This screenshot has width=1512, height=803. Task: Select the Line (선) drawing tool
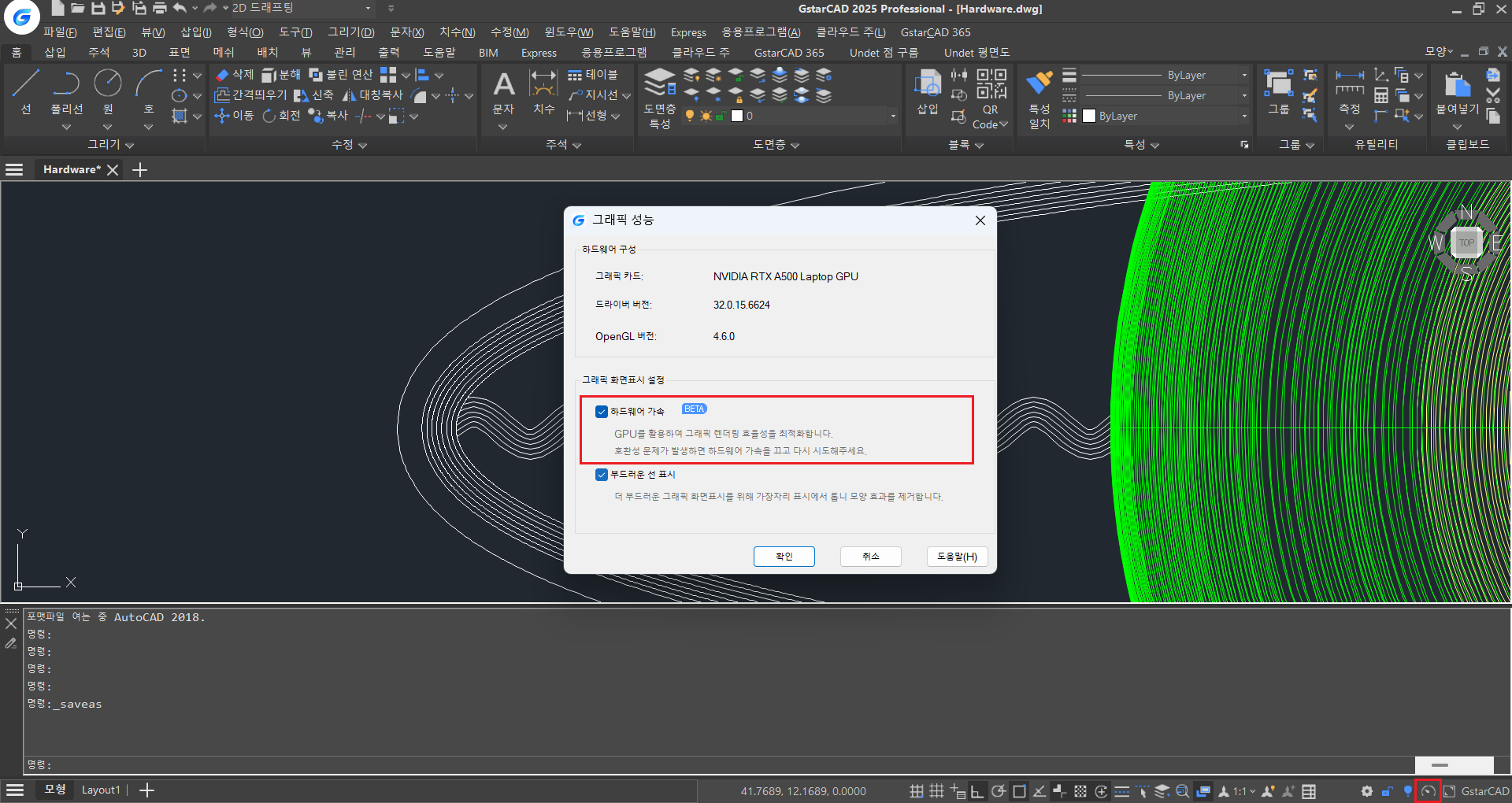(25, 92)
